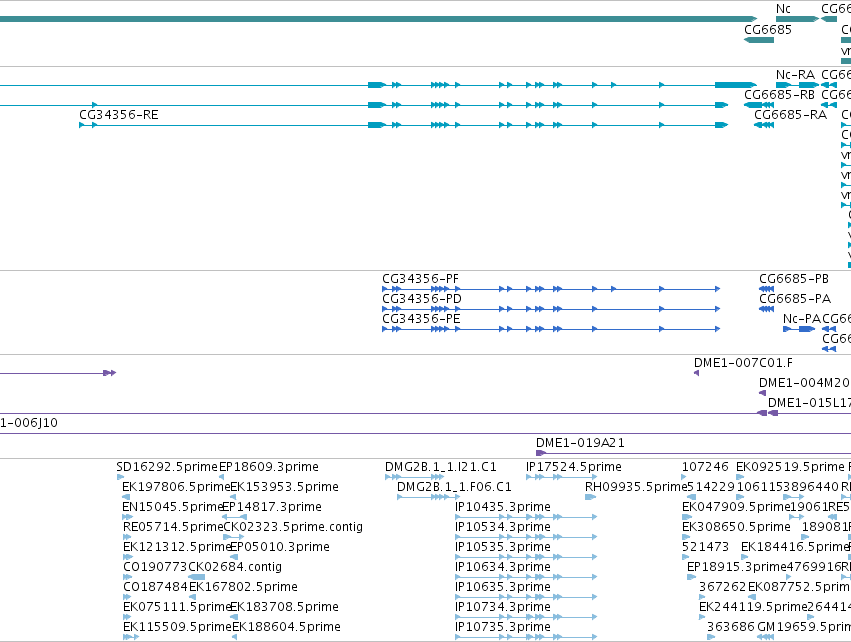This screenshot has width=851, height=642.
Task: Click the Nc gene label
Action: [783, 9]
